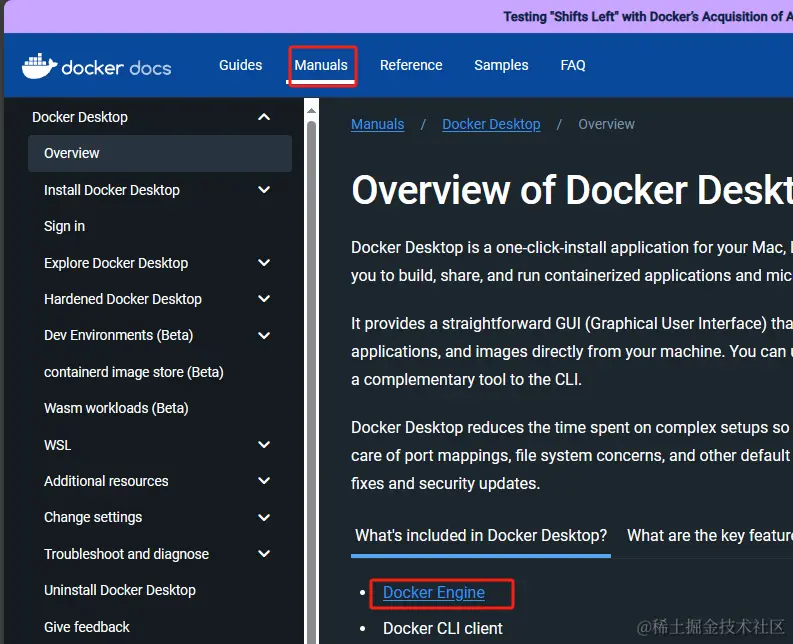Expand Explore Docker Desktop chevron
793x644 pixels.
(x=264, y=263)
